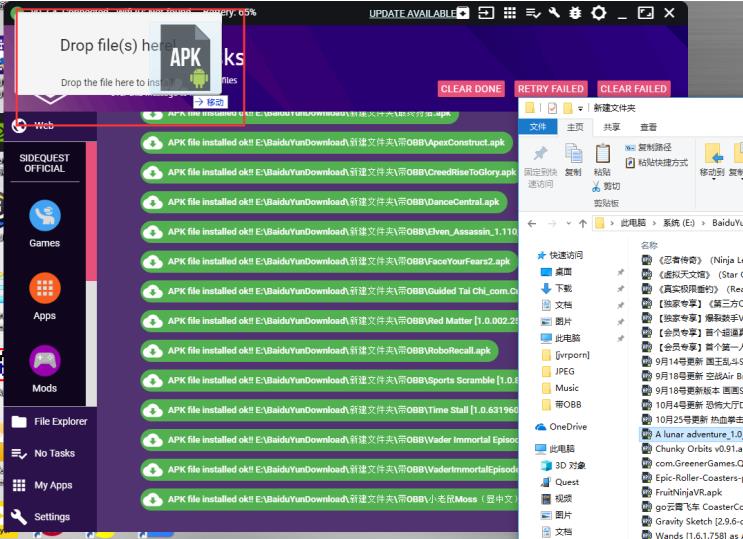This screenshot has height=539, width=743.
Task: Click the 名称 column header in Explorer
Action: 649,246
